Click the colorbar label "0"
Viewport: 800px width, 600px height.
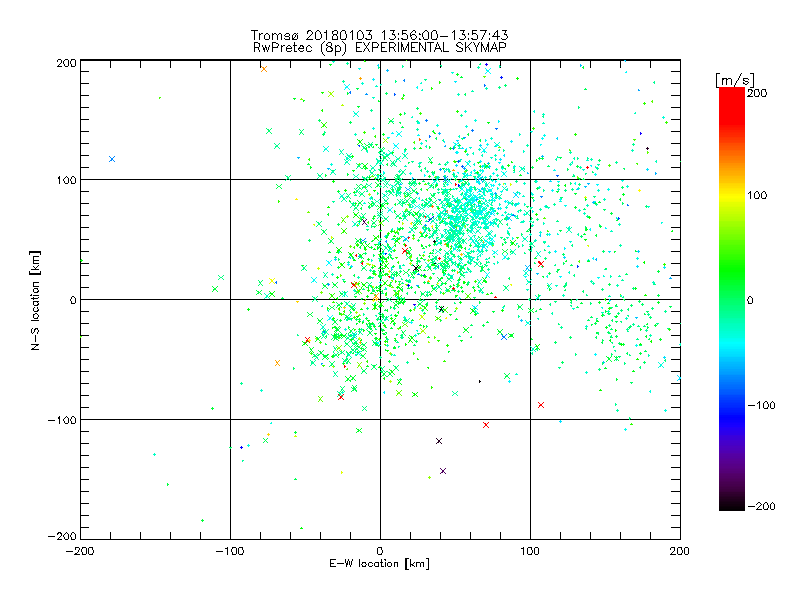(x=750, y=300)
